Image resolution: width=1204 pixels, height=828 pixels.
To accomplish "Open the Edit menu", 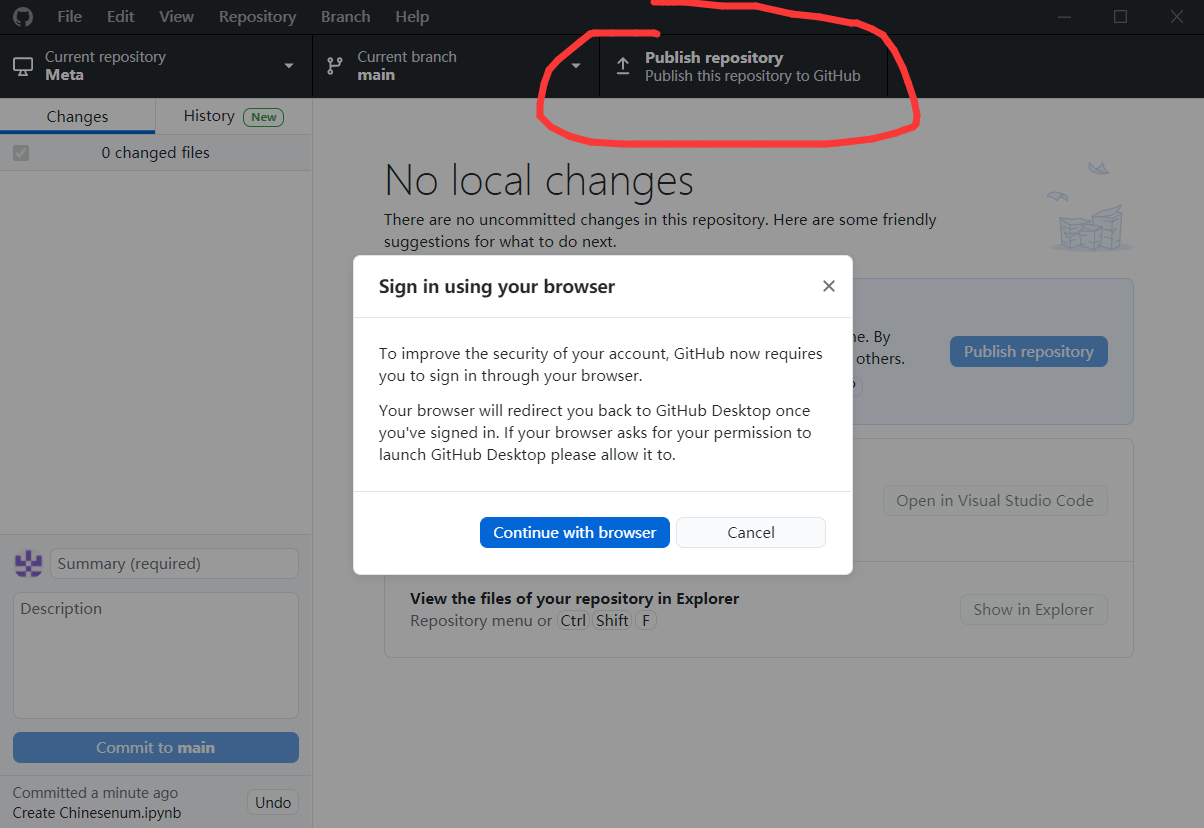I will 121,17.
